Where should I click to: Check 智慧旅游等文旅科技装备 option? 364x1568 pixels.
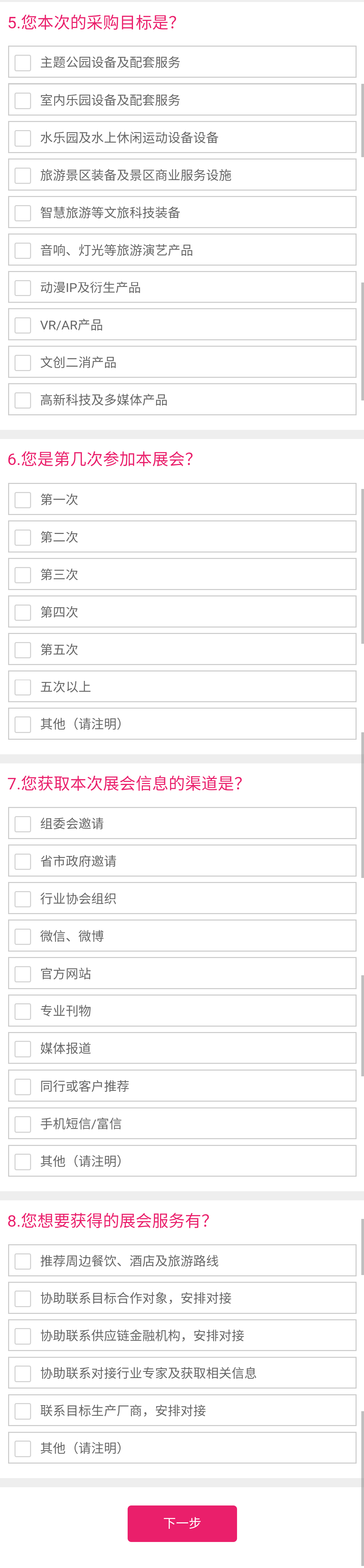point(182,213)
